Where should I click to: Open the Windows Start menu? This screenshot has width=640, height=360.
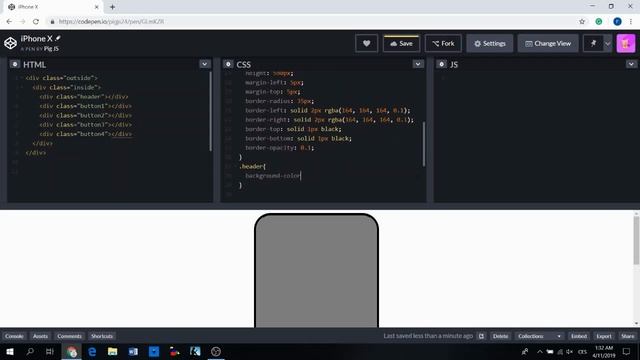pyautogui.click(x=10, y=351)
